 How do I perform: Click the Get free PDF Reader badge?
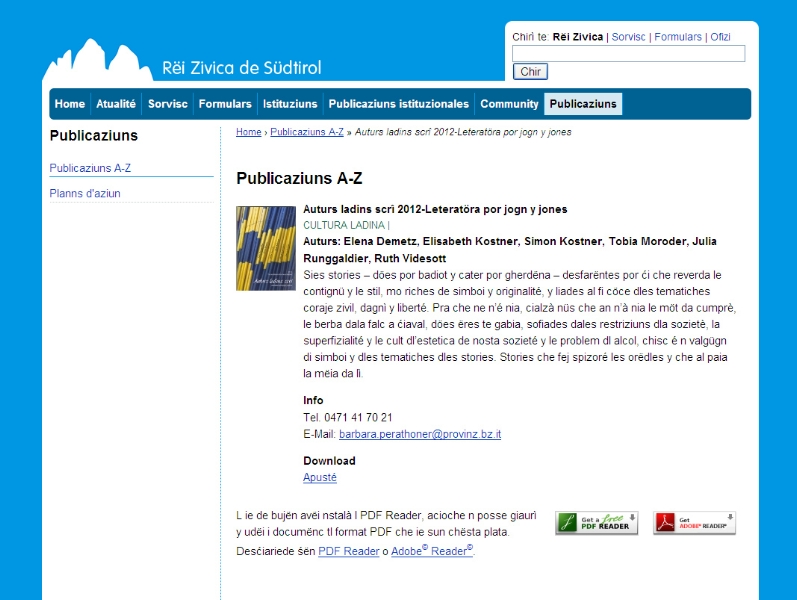pyautogui.click(x=597, y=523)
